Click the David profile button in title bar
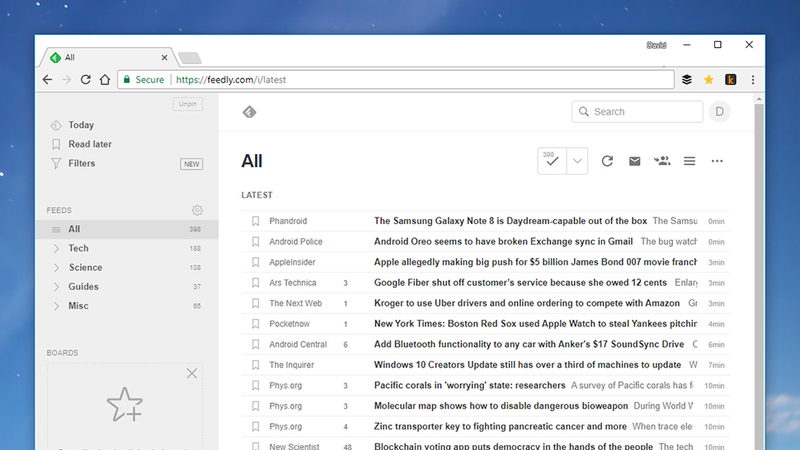Viewport: 800px width, 450px height. tap(656, 45)
